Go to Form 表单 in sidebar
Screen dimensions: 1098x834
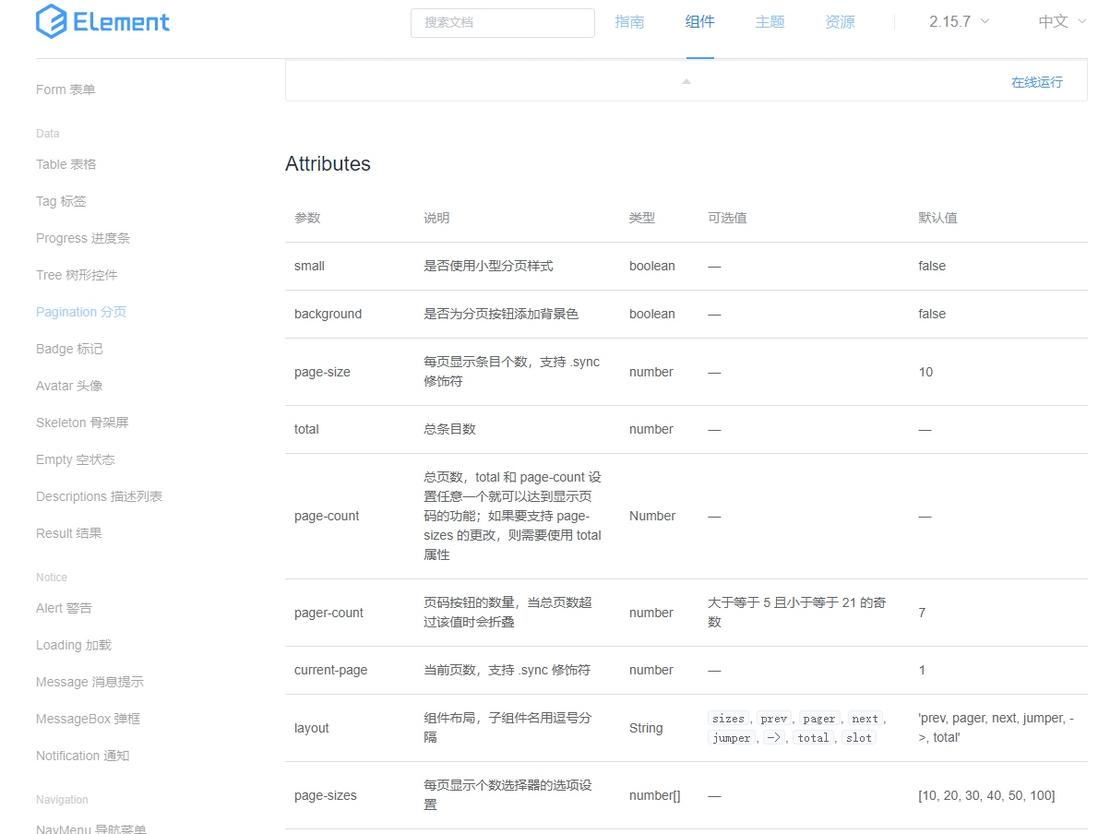click(x=65, y=90)
